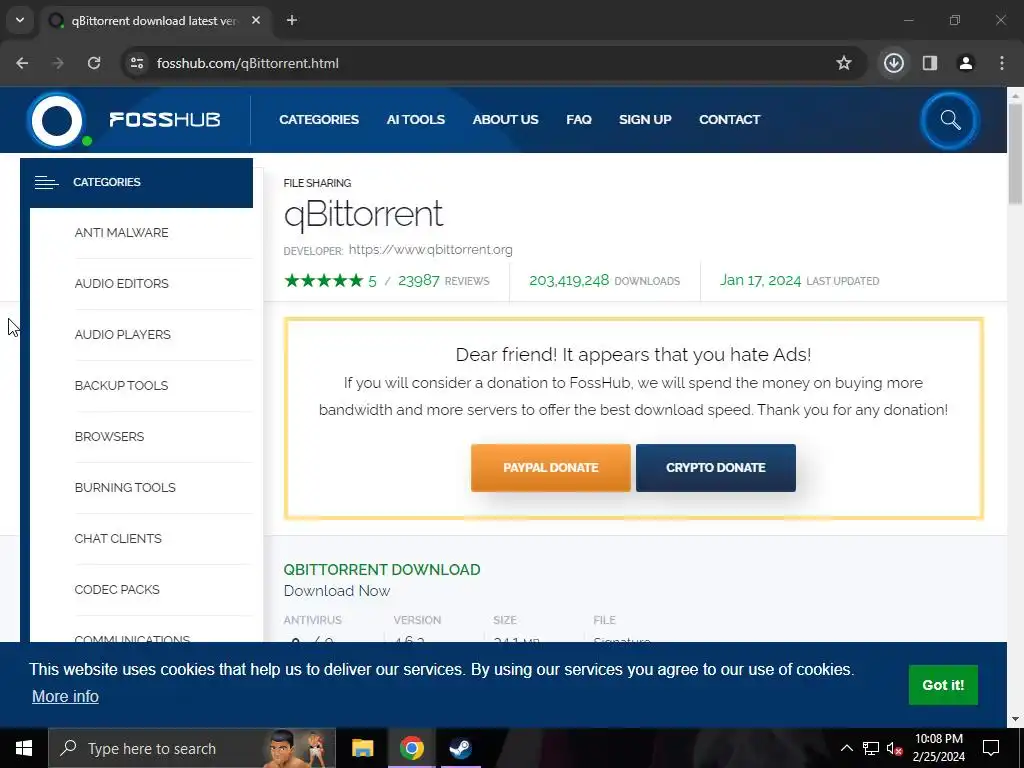Open the FAQ page
Image resolution: width=1024 pixels, height=768 pixels.
click(x=579, y=120)
